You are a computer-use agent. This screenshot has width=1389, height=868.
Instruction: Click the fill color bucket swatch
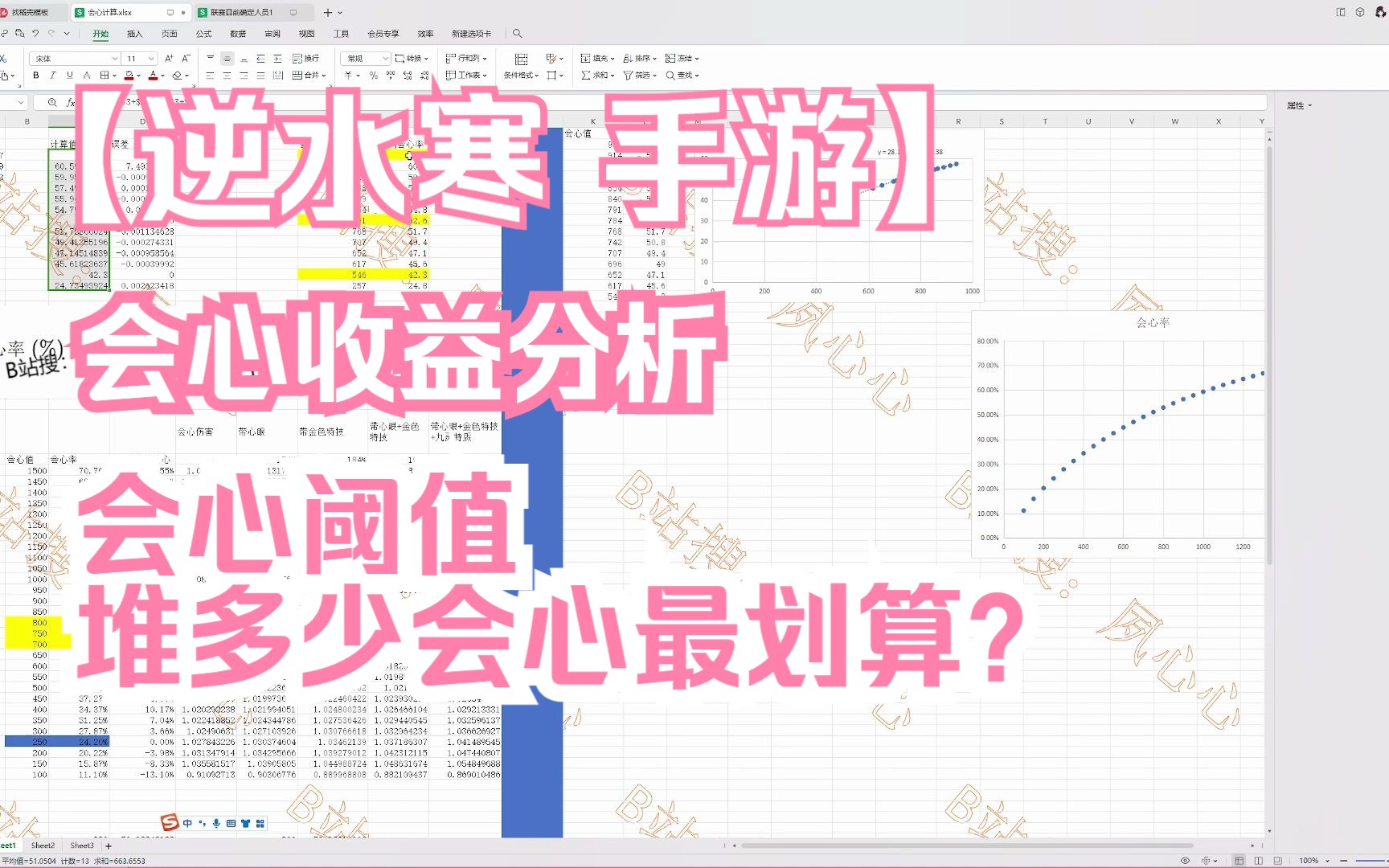pyautogui.click(x=129, y=76)
